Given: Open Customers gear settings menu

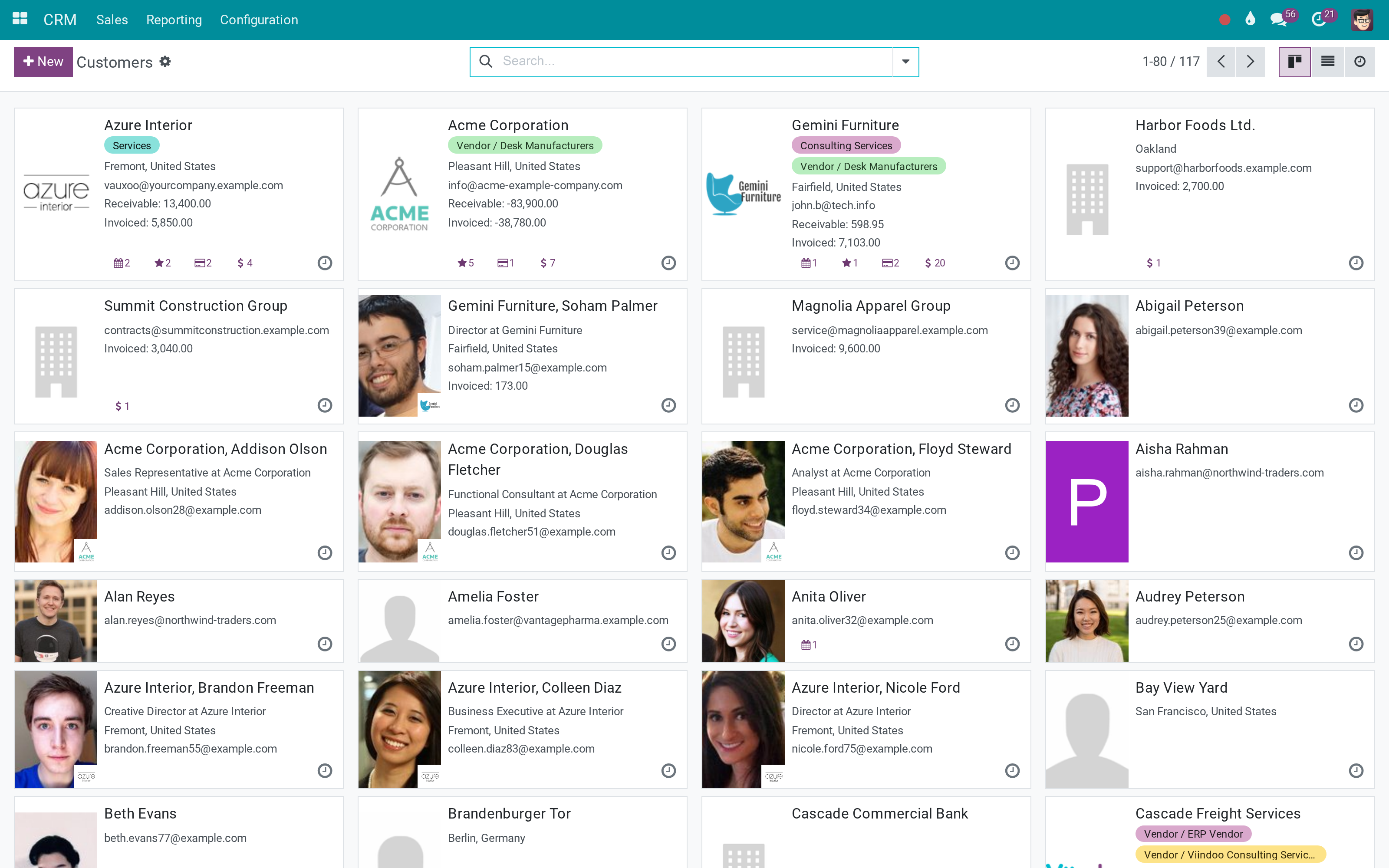Looking at the screenshot, I should click(165, 62).
